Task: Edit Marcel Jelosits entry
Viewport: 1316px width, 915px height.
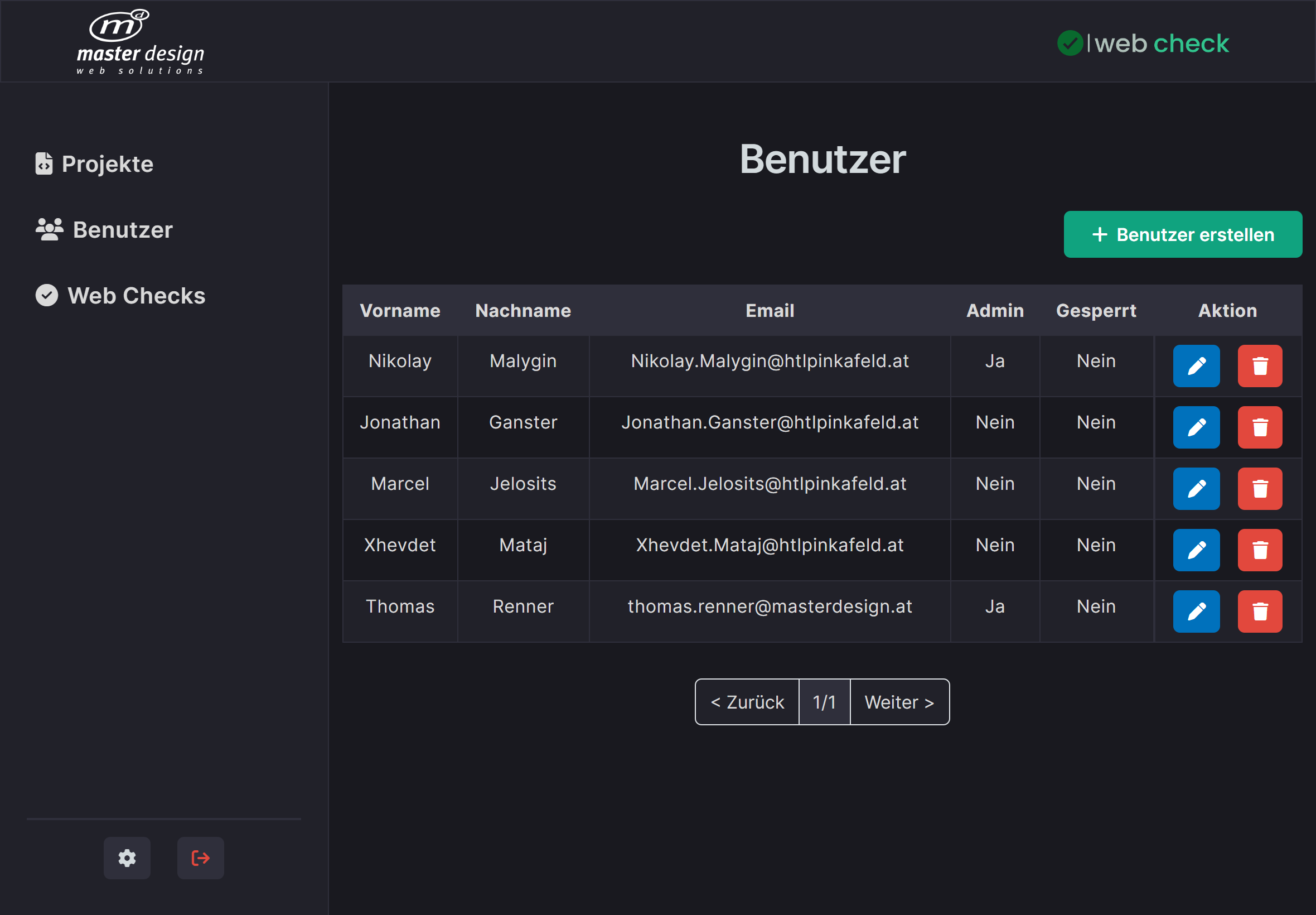Action: point(1196,488)
